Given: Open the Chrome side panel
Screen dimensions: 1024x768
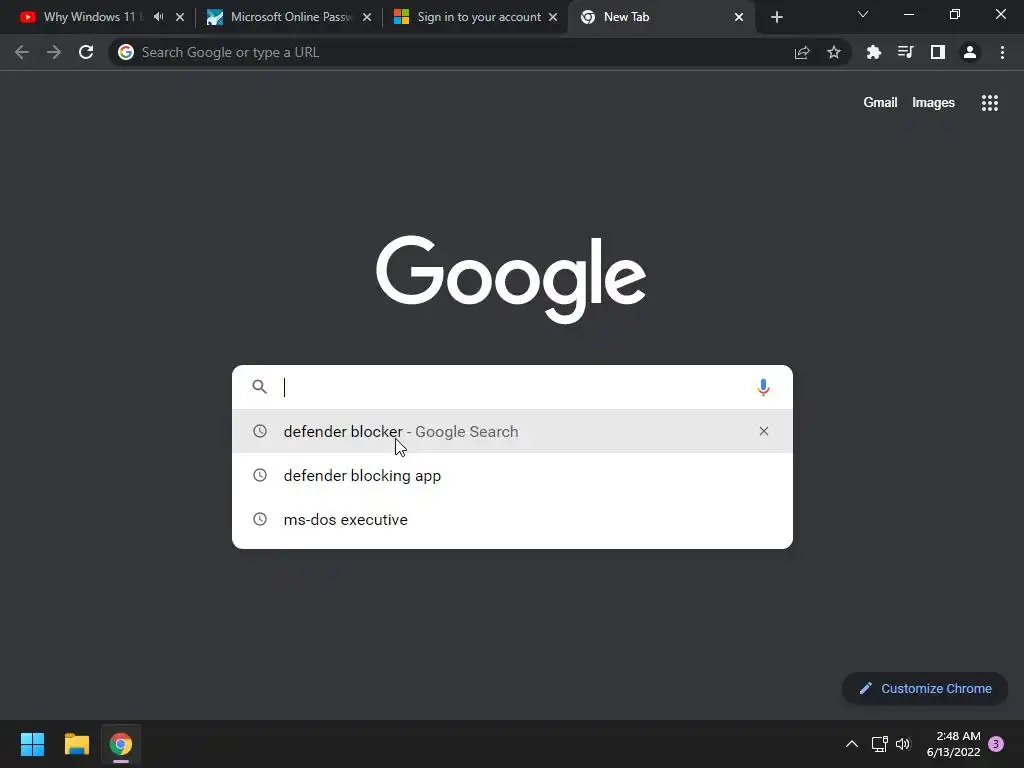Looking at the screenshot, I should (x=938, y=52).
